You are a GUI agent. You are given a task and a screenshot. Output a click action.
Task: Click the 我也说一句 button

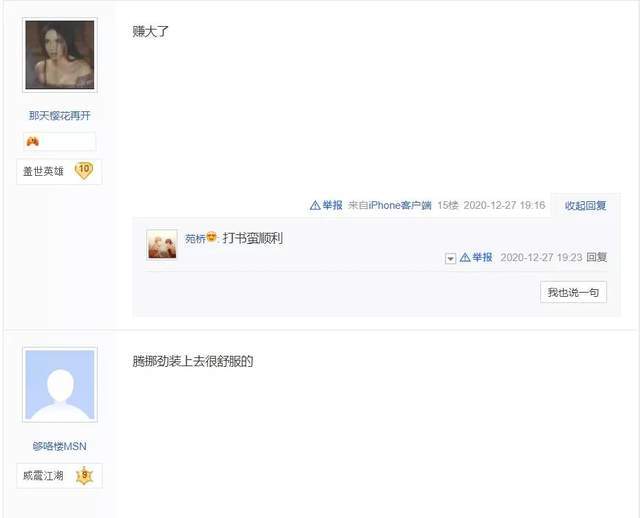tap(573, 292)
